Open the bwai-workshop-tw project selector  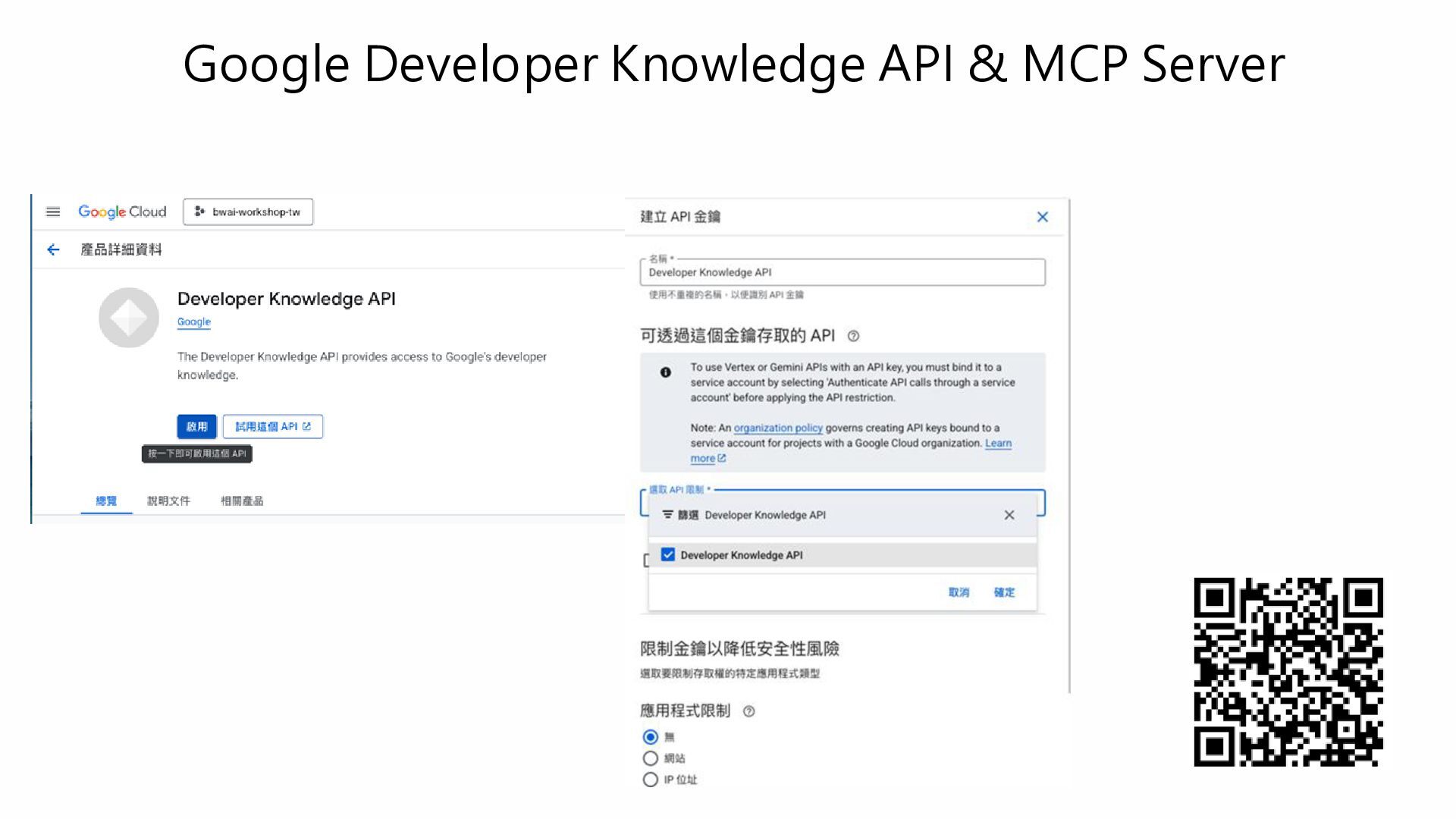point(248,212)
